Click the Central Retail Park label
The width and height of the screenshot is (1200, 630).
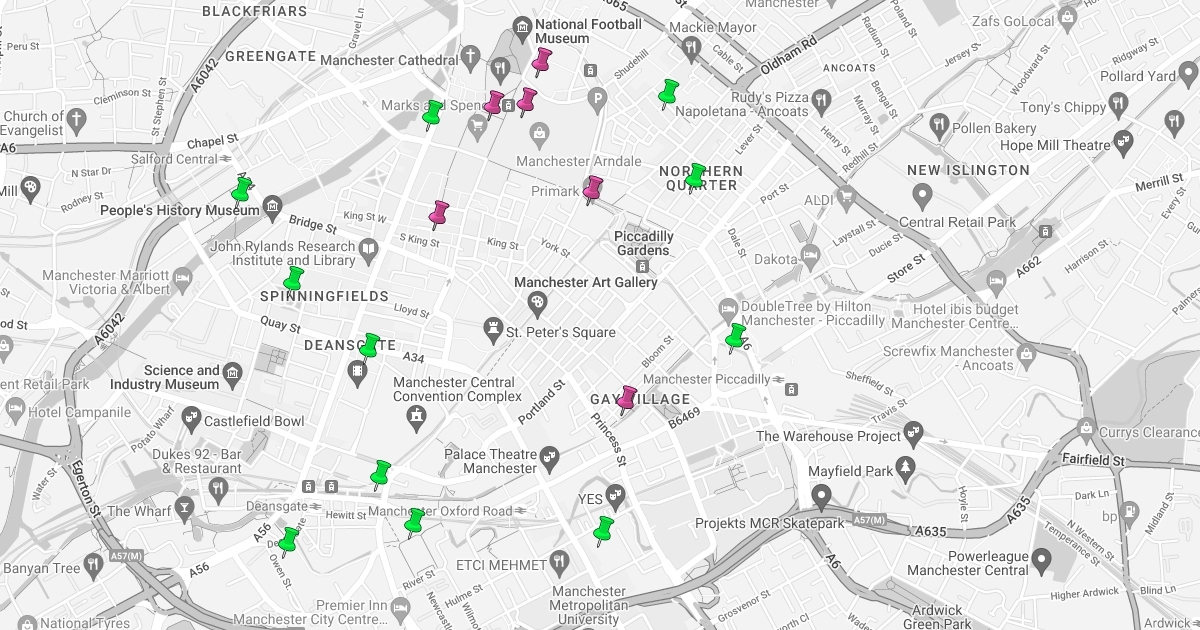(x=957, y=222)
